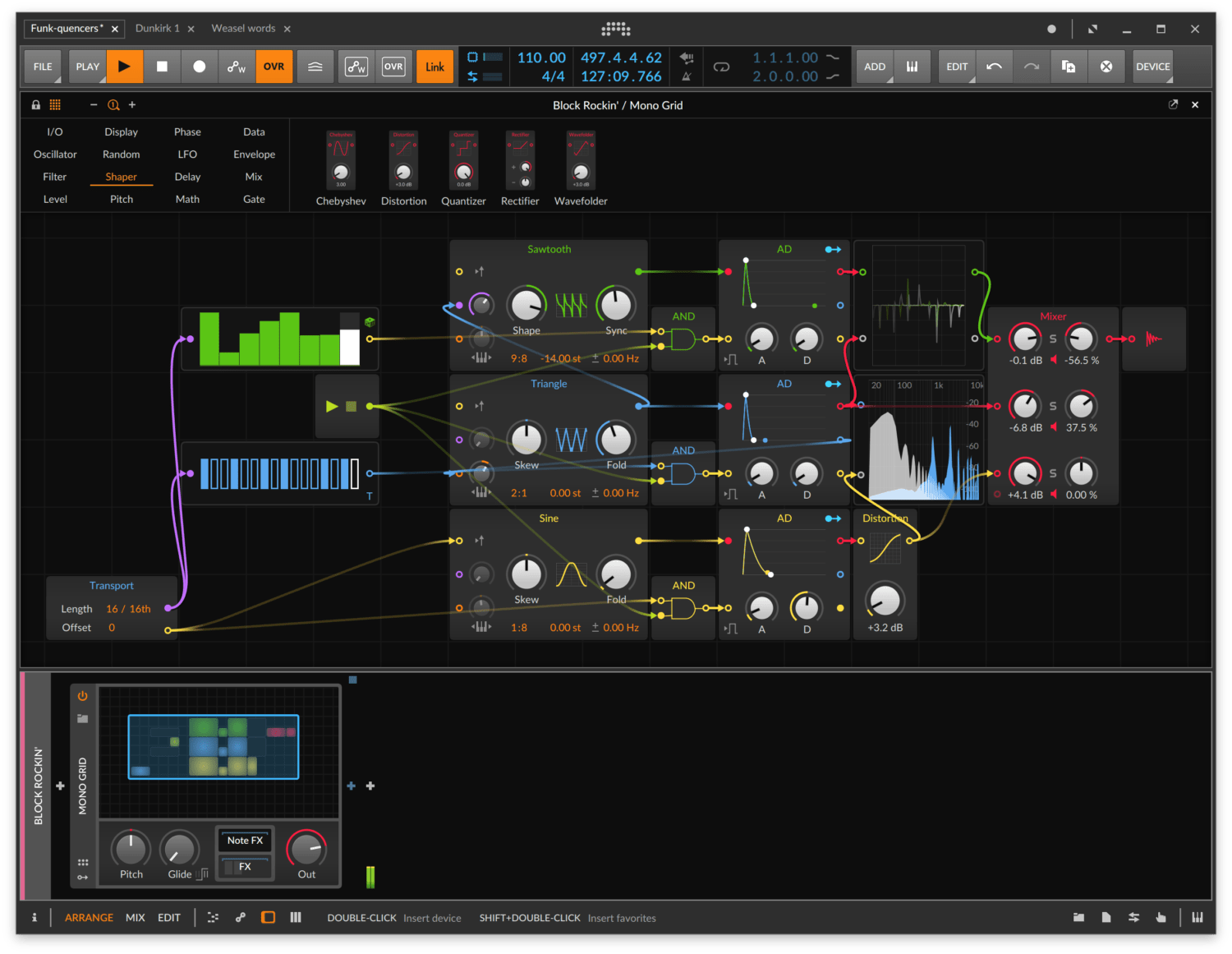This screenshot has height=954, width=1232.
Task: Toggle overdub recording with the OVR button
Action: click(274, 67)
